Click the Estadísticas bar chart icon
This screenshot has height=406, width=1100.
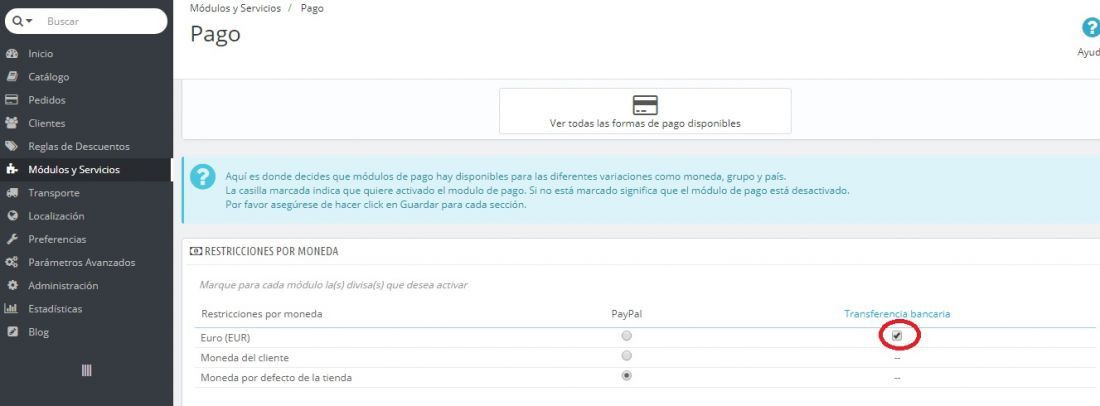(x=11, y=309)
